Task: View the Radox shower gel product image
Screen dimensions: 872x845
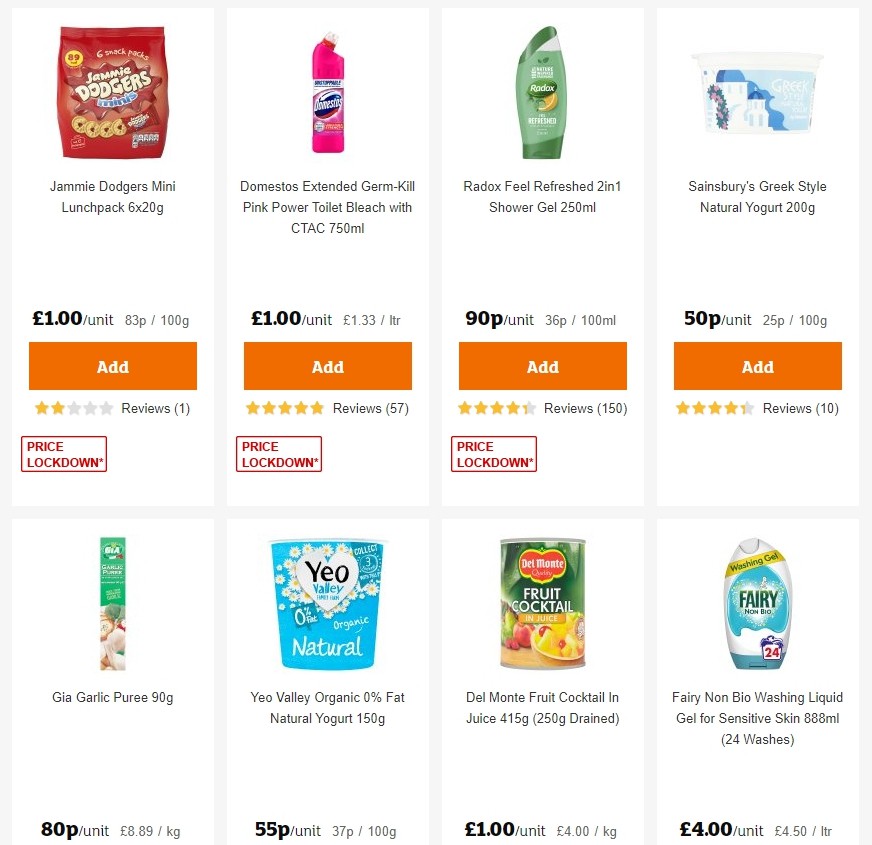Action: tap(542, 92)
